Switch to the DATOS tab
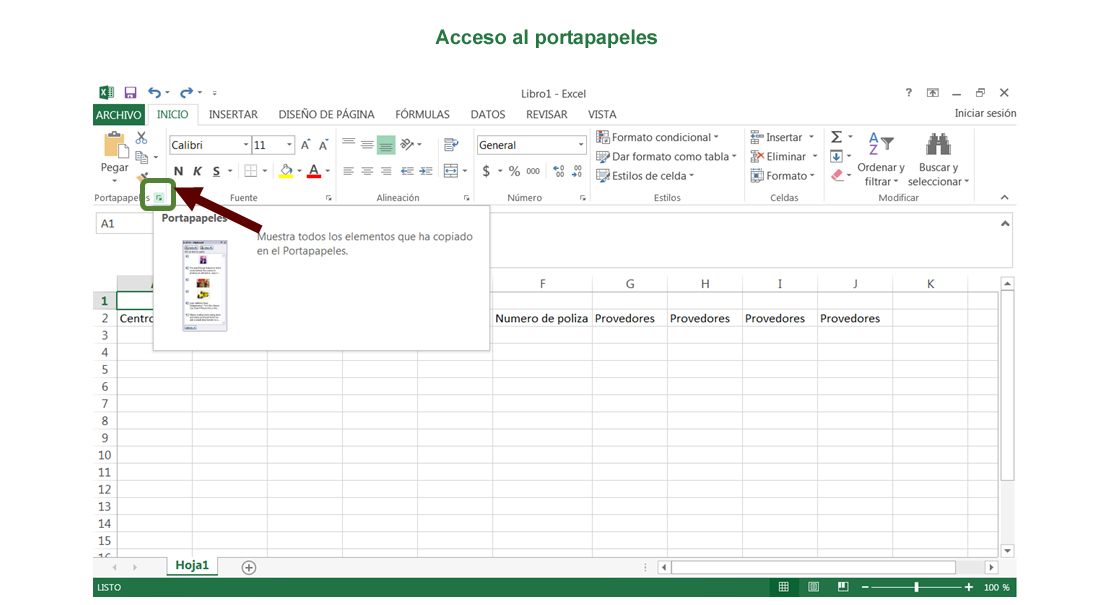The width and height of the screenshot is (1098, 605). [x=487, y=114]
